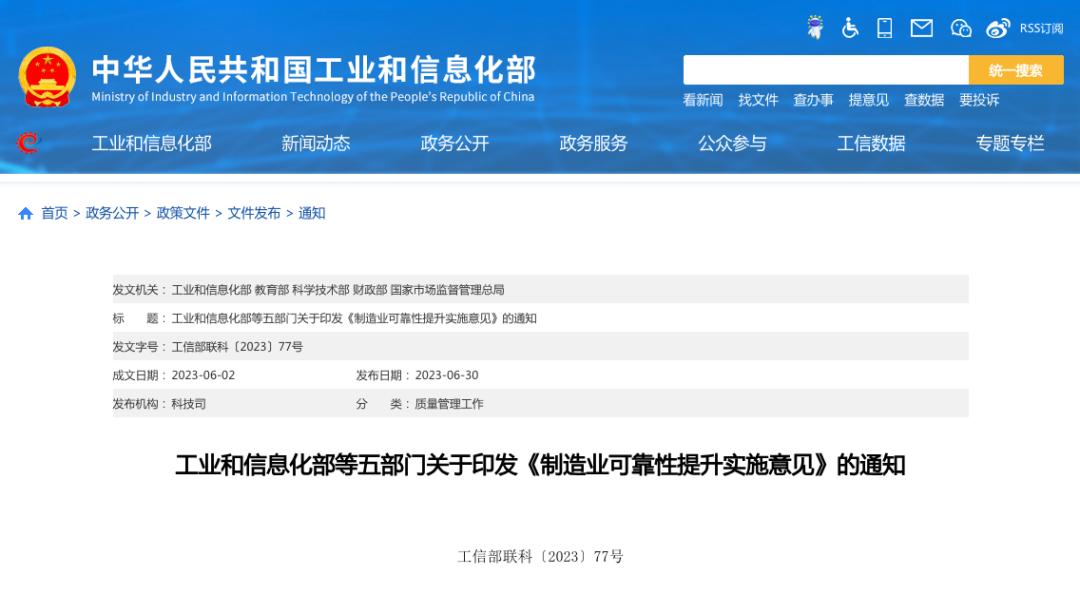Open the WeChat sharing icon
The image size is (1080, 595).
(x=960, y=28)
